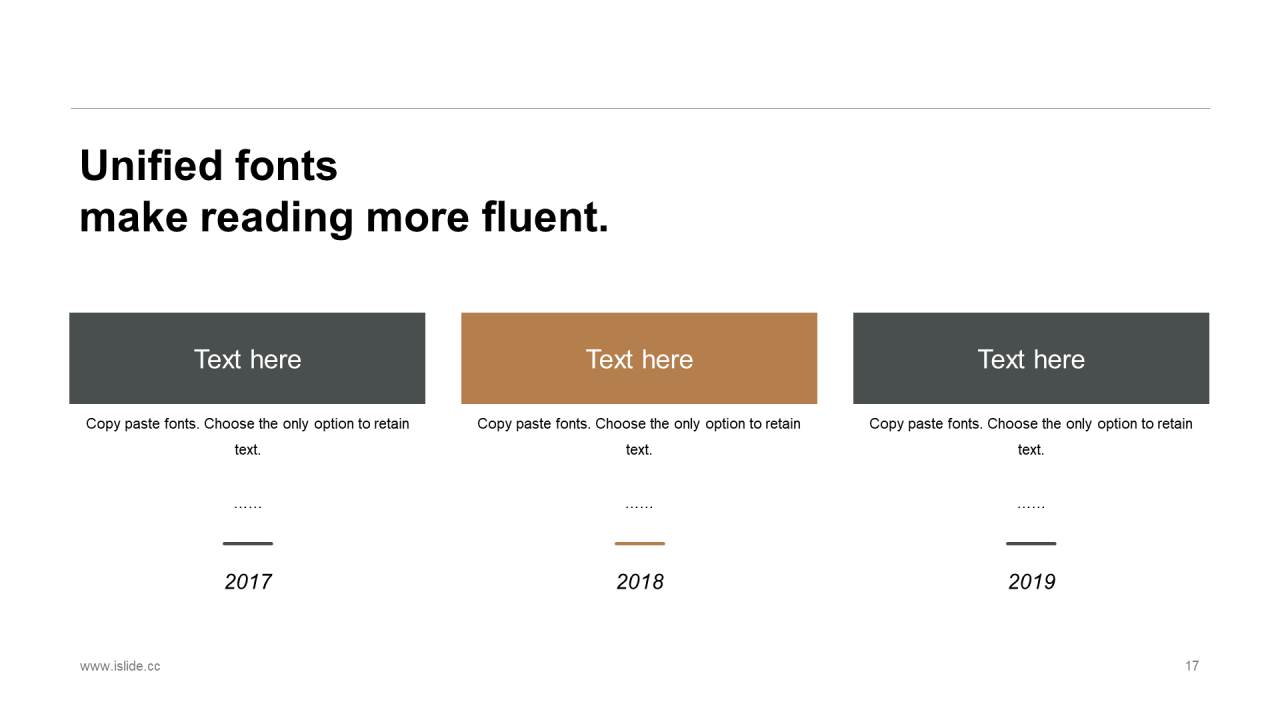Select the 'make reading more fluent.' title line

click(344, 218)
